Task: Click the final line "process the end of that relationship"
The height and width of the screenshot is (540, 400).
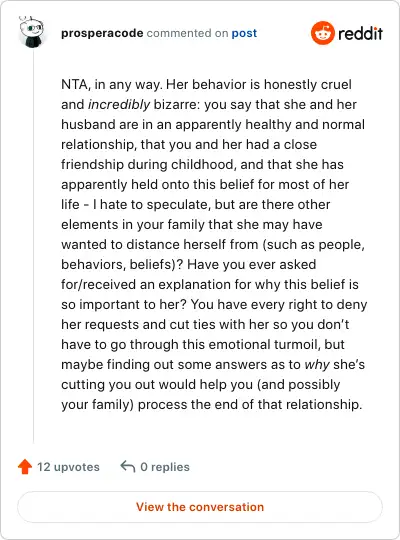Action: (250, 405)
